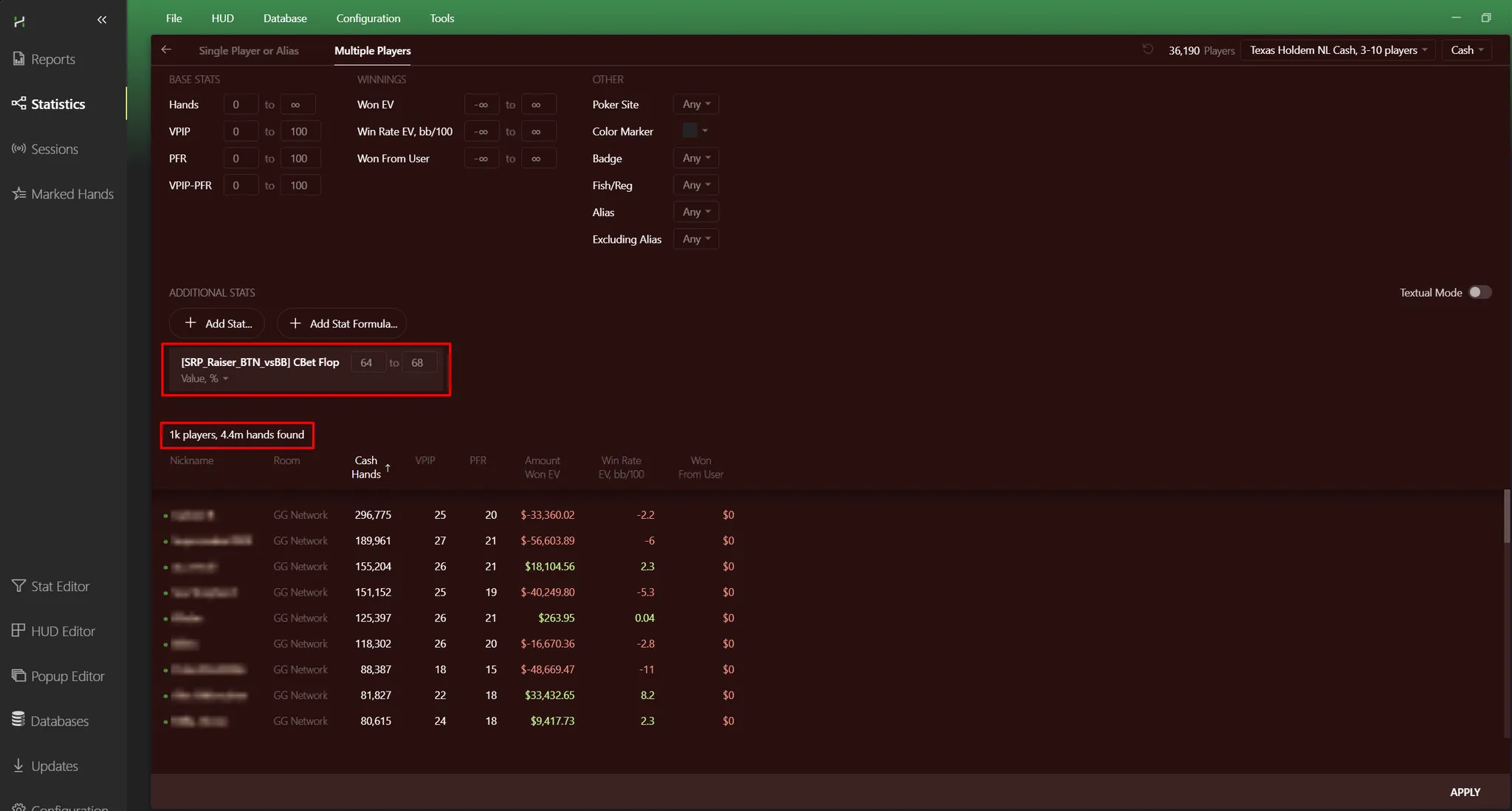Collapse the sidebar with the double-chevron icon
Screen dimensions: 1512x811
(x=102, y=20)
